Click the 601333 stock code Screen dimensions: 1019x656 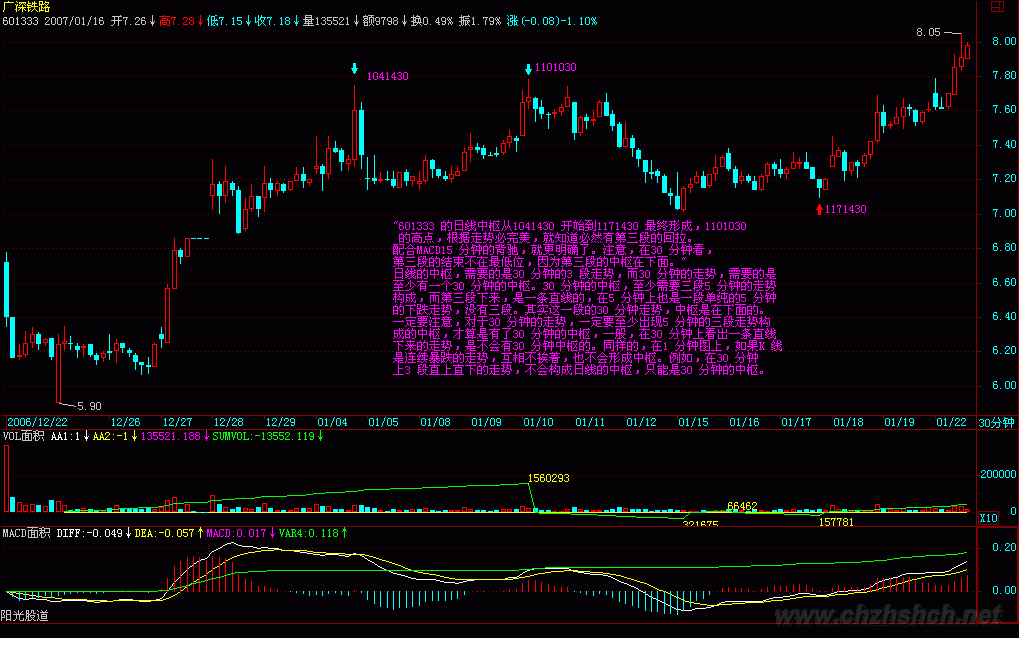tap(20, 20)
